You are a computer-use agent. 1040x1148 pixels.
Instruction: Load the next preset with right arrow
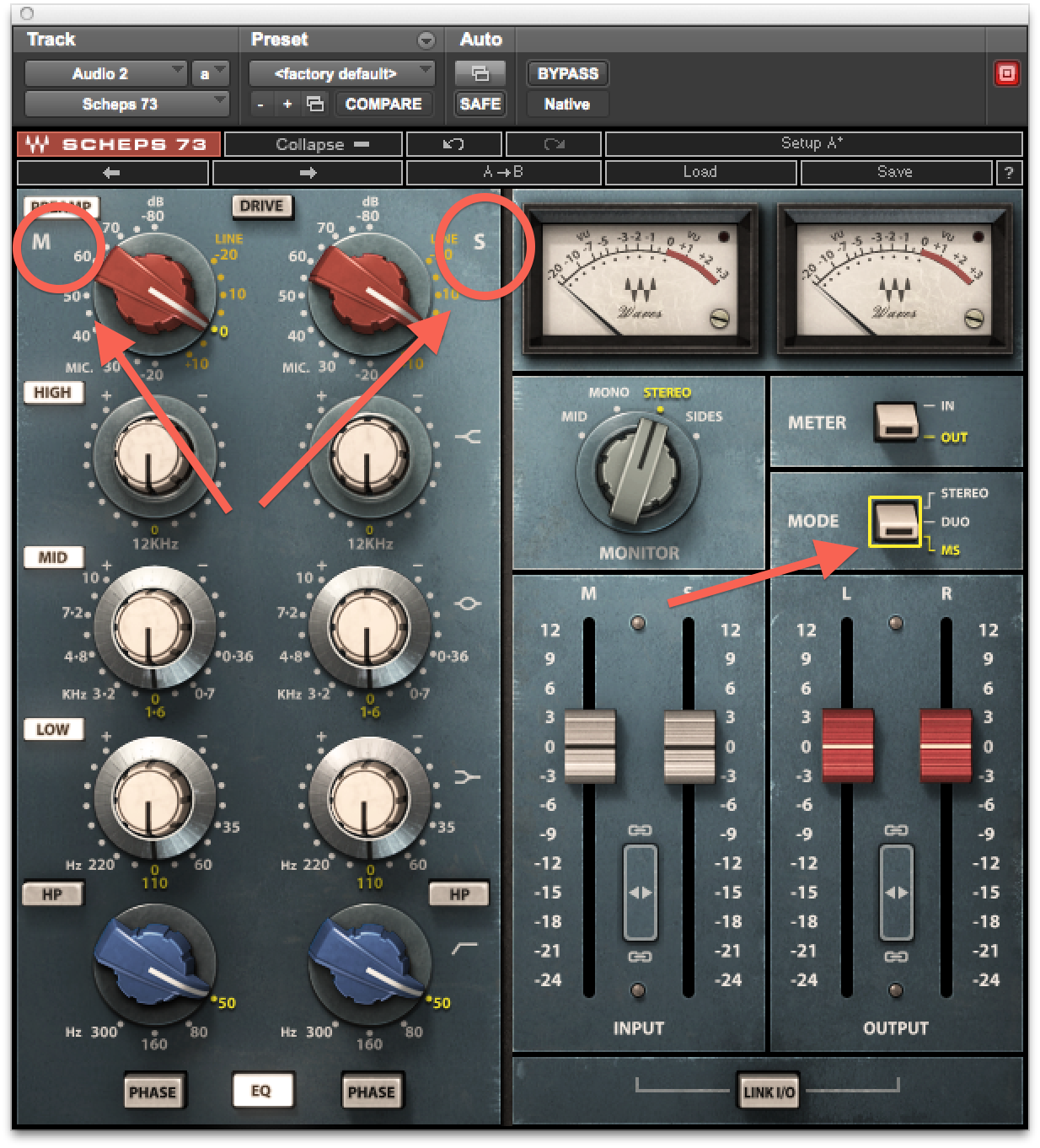[308, 172]
